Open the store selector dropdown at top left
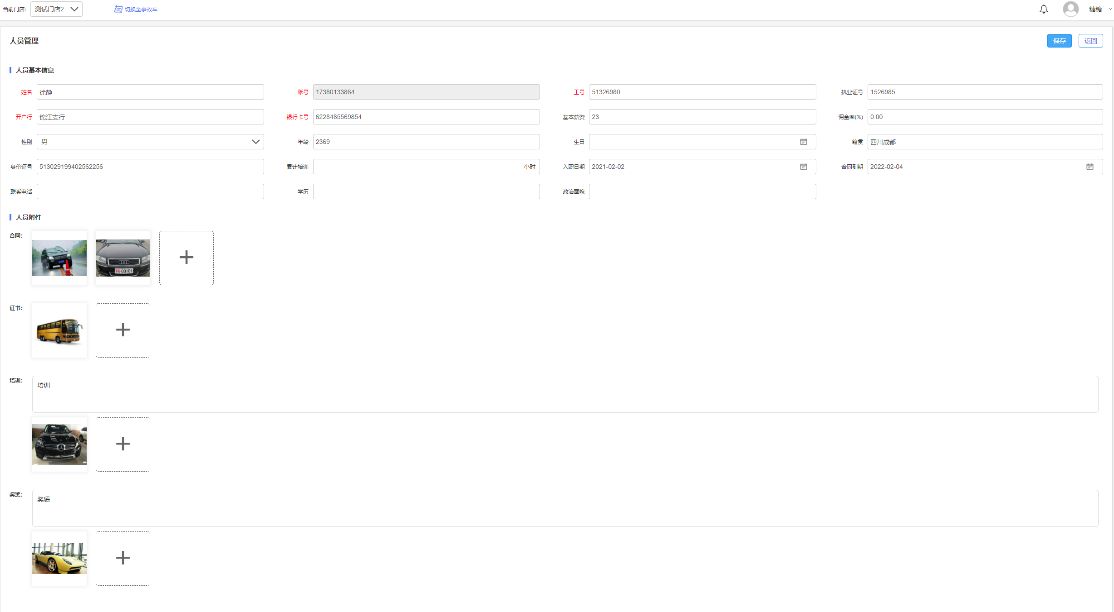Screen dimensions: 1114x612 56,9
